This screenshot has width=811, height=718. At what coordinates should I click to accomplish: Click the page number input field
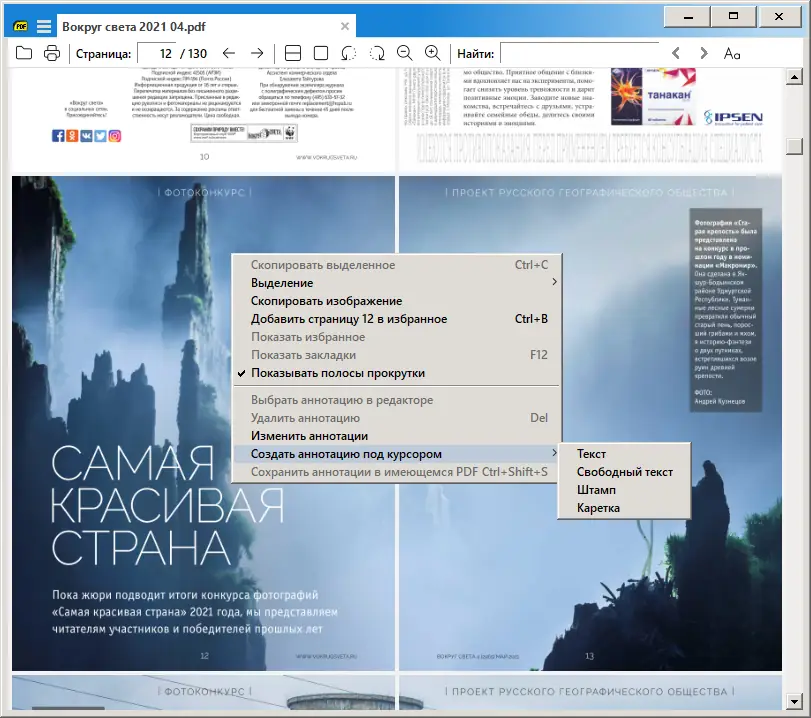tap(156, 53)
